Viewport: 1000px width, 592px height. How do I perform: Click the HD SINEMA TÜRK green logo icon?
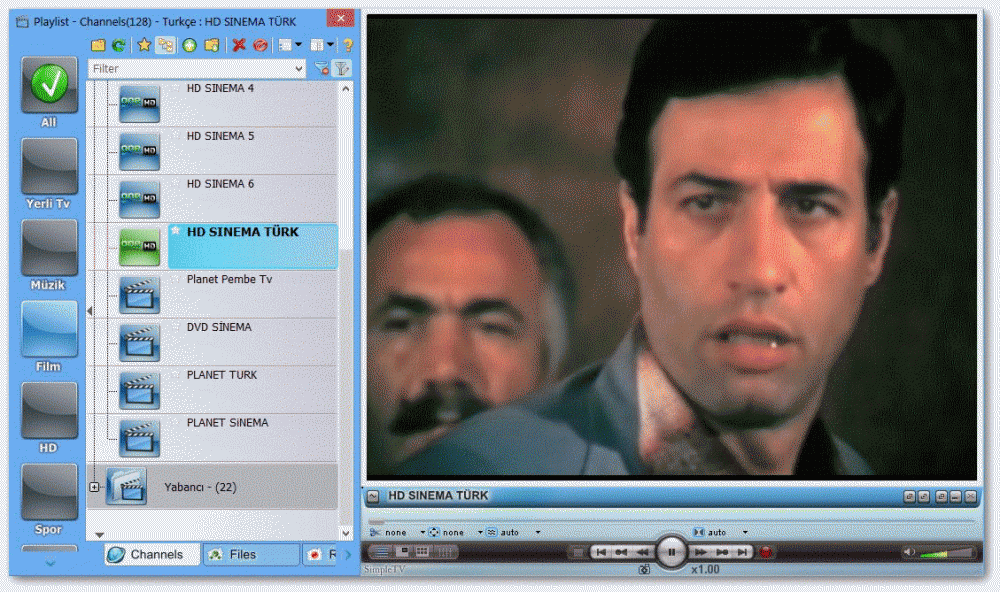(x=139, y=247)
